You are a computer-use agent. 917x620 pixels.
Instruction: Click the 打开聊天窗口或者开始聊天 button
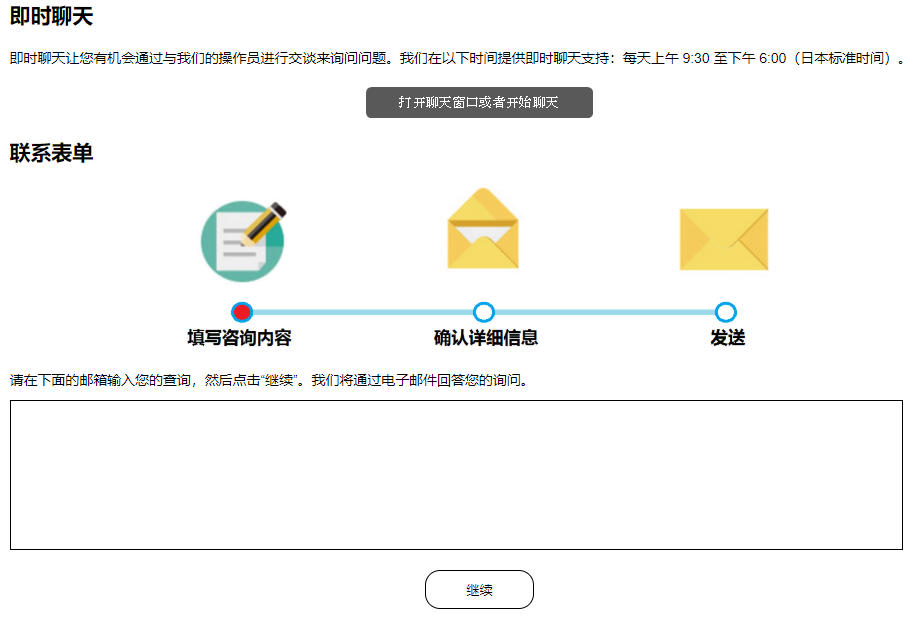pos(479,102)
